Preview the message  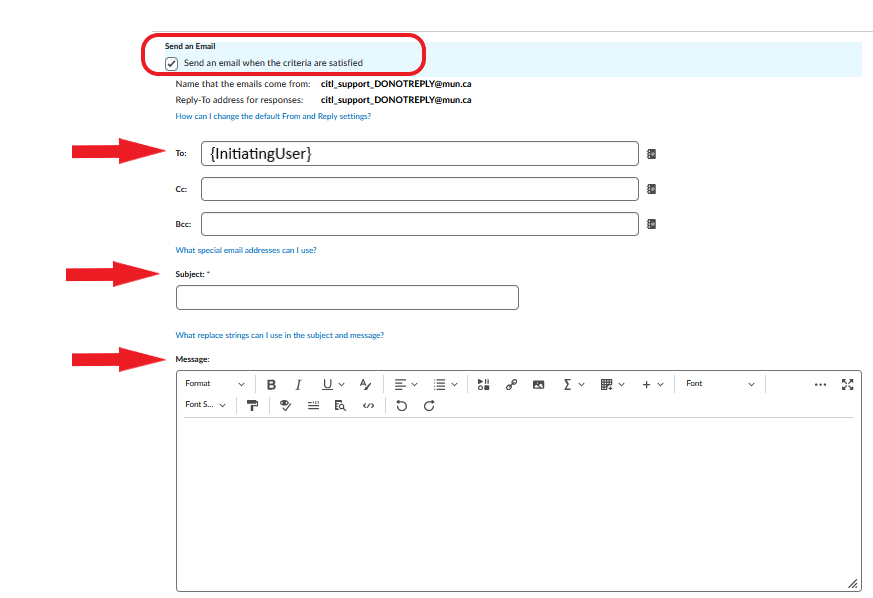pos(340,405)
